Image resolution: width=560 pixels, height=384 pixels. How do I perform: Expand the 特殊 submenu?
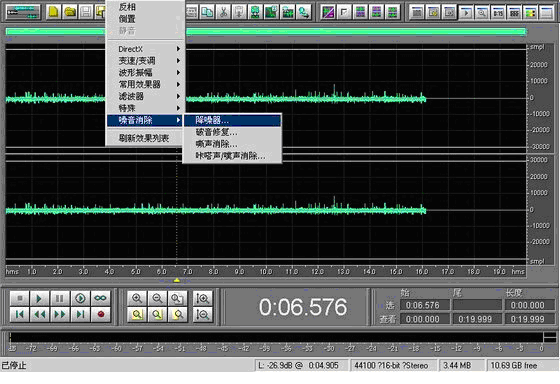tap(146, 108)
